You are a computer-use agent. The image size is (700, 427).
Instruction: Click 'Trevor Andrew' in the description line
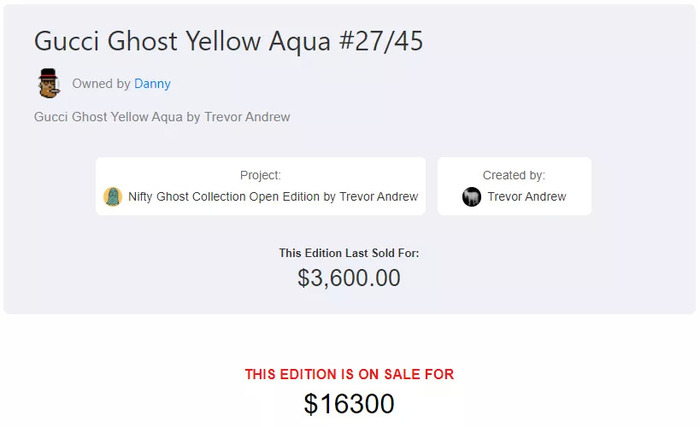247,117
